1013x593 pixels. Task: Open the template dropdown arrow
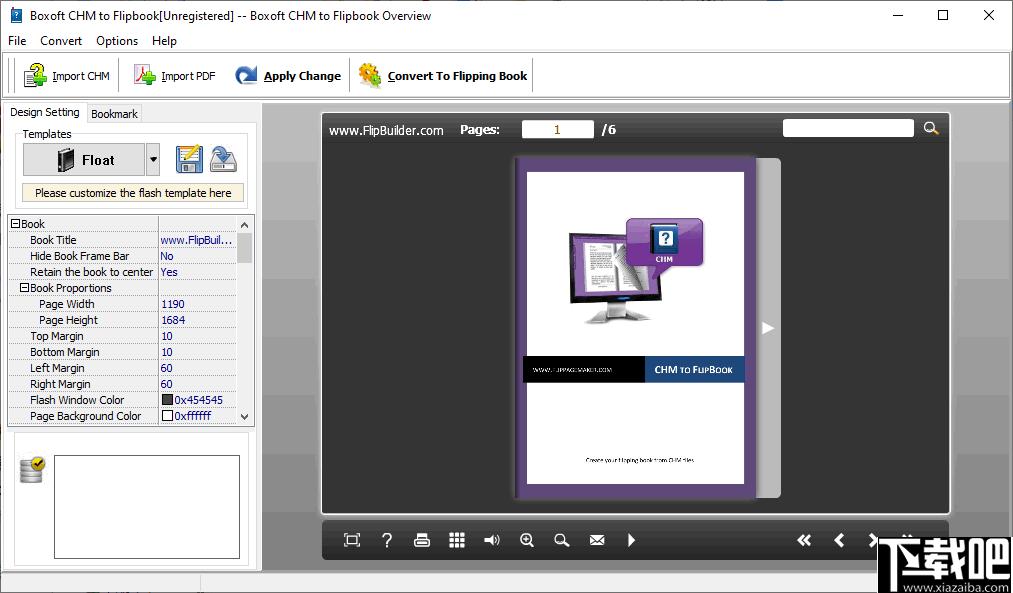click(152, 160)
